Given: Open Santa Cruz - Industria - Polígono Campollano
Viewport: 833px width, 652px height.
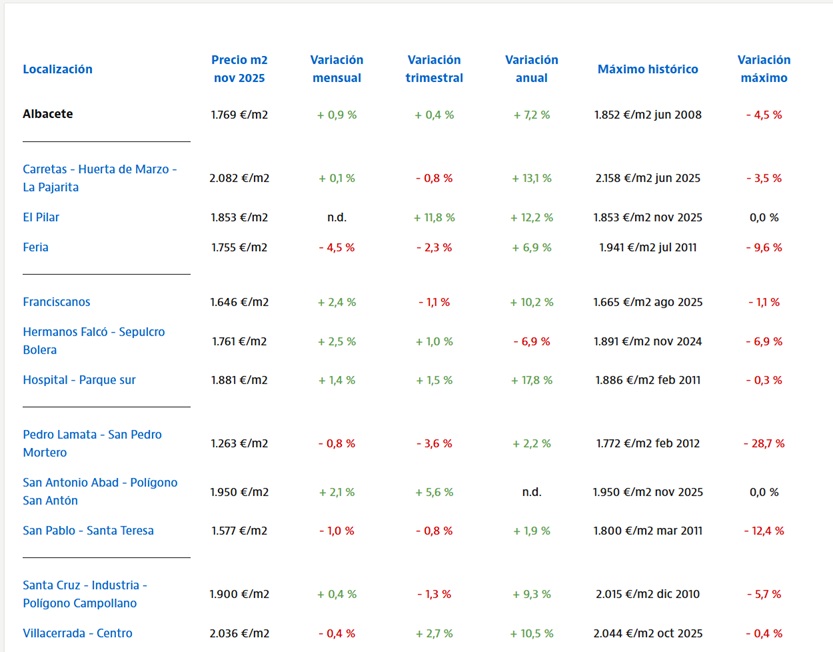Looking at the screenshot, I should [x=85, y=593].
